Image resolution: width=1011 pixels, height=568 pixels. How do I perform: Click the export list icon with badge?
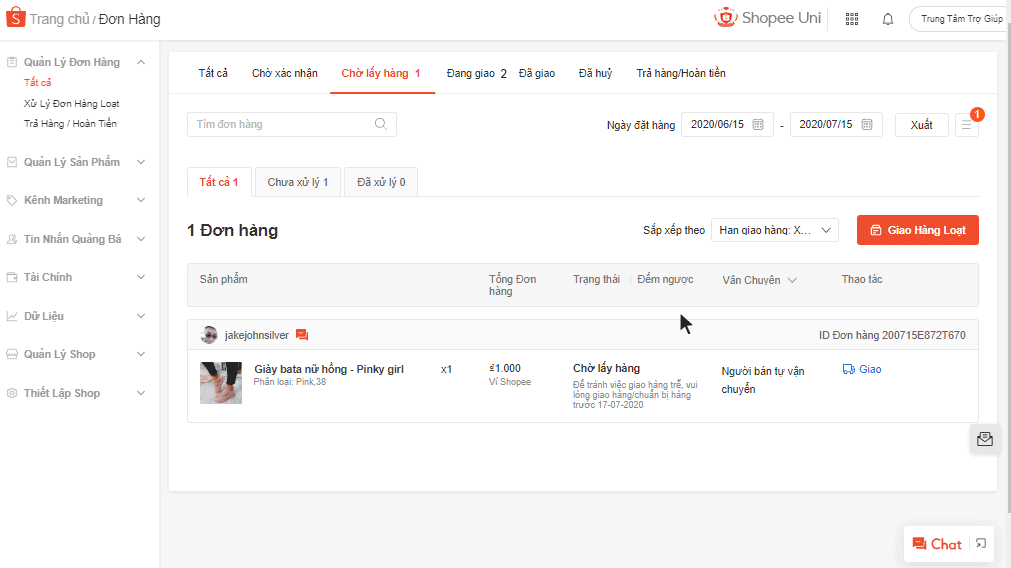(967, 125)
